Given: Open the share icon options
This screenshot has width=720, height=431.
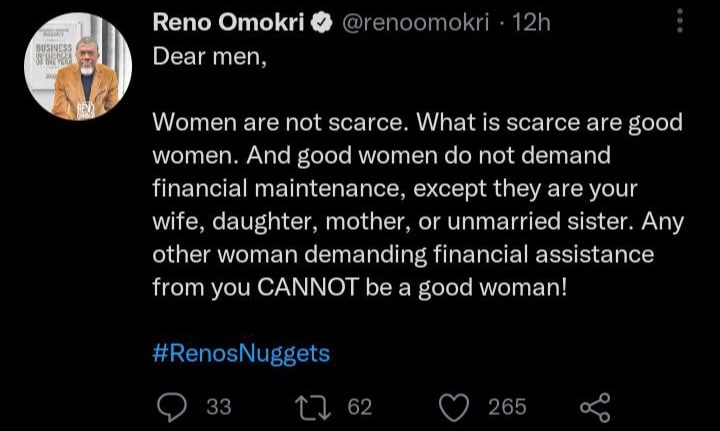Looking at the screenshot, I should click(594, 406).
